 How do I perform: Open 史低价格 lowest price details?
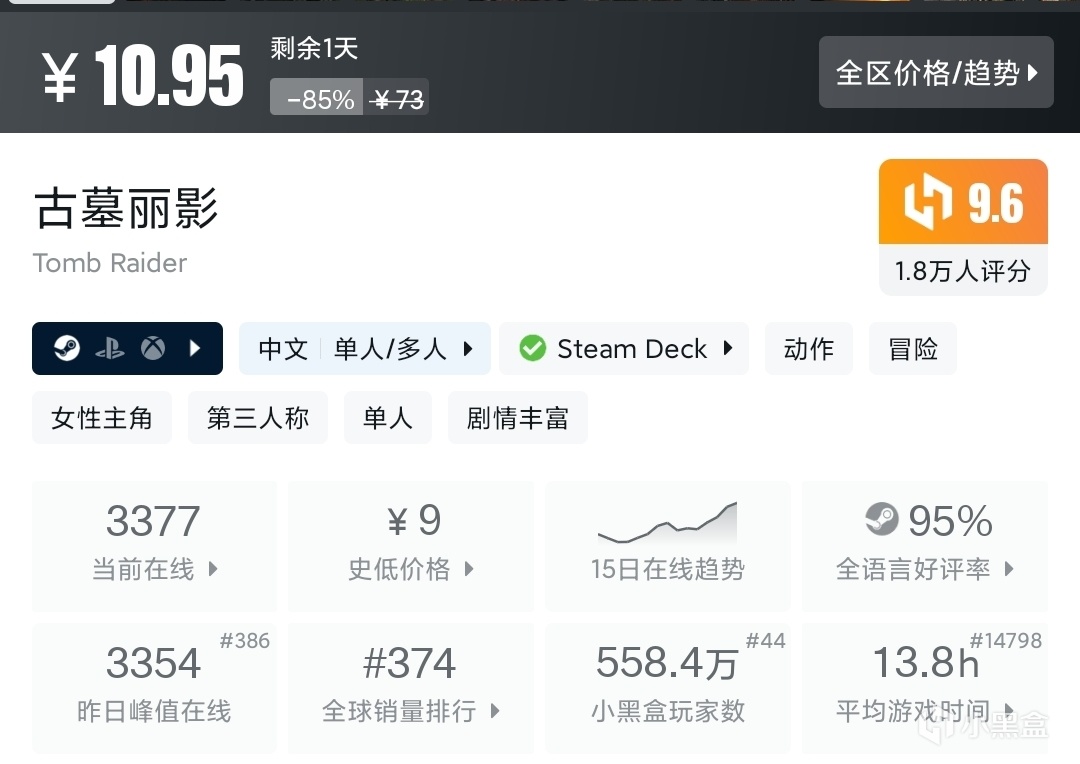pyautogui.click(x=411, y=545)
